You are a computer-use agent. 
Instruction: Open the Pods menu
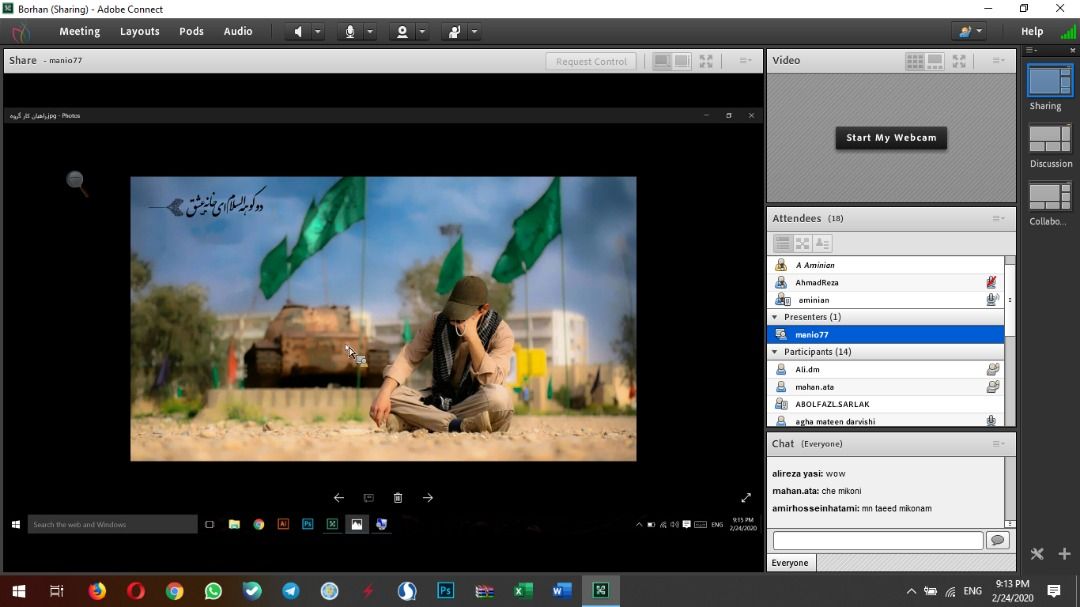tap(191, 31)
